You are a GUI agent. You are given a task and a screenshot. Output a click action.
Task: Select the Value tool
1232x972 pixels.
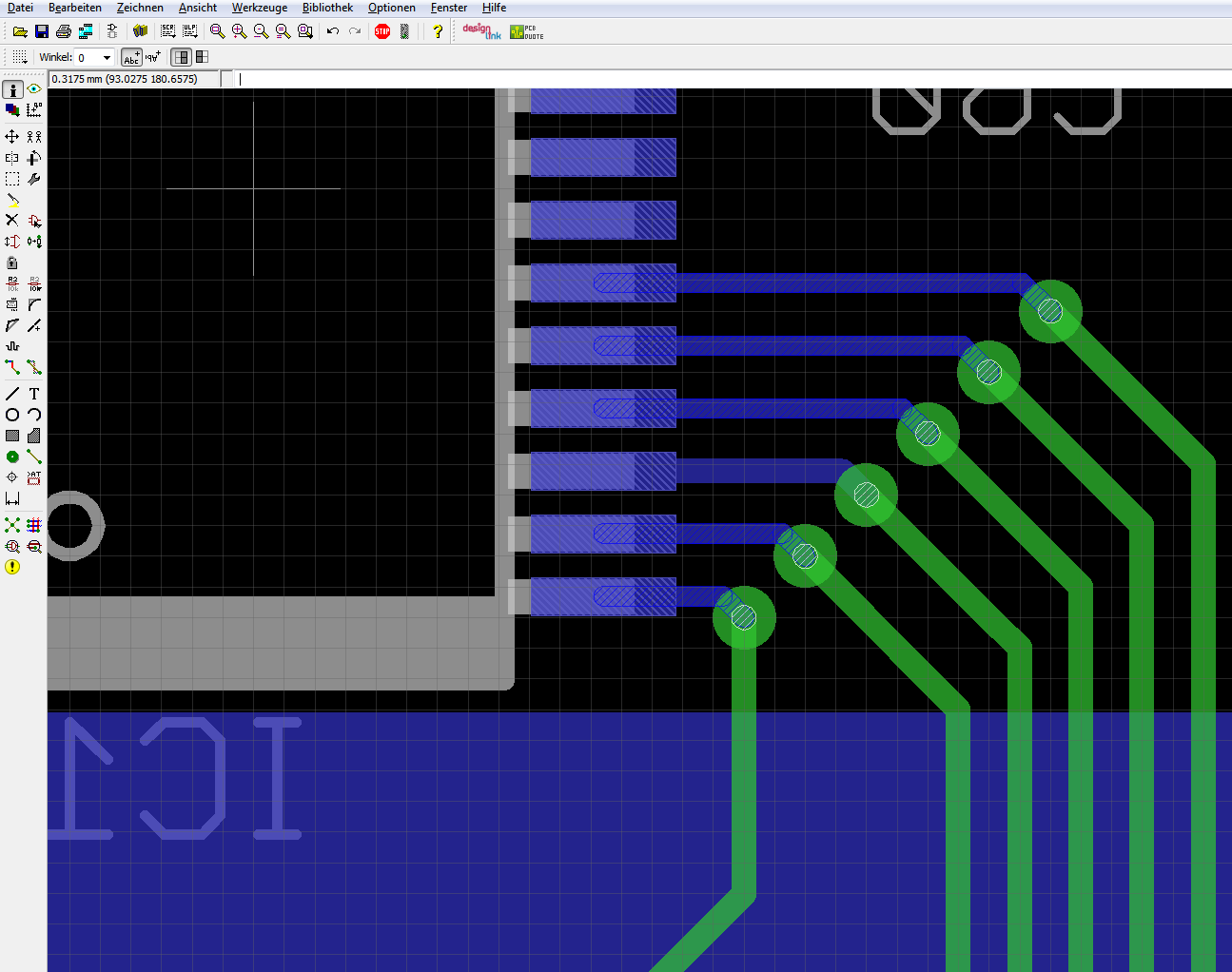coord(34,283)
